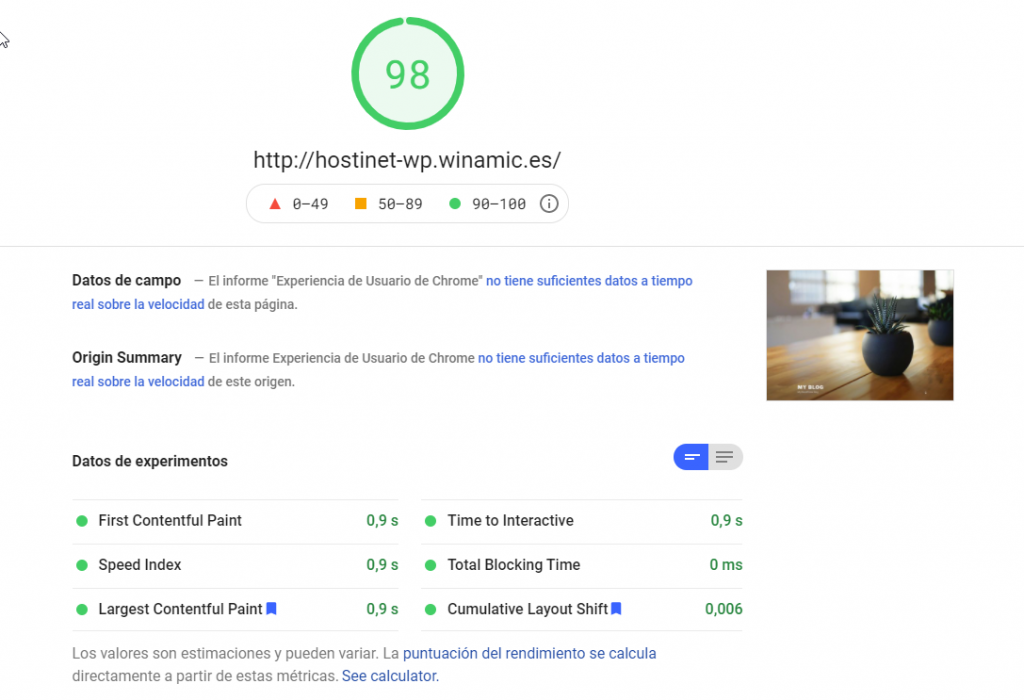Viewport: 1024px width, 700px height.
Task: Click green status dot beside First Contentful Paint
Action: pyautogui.click(x=82, y=521)
